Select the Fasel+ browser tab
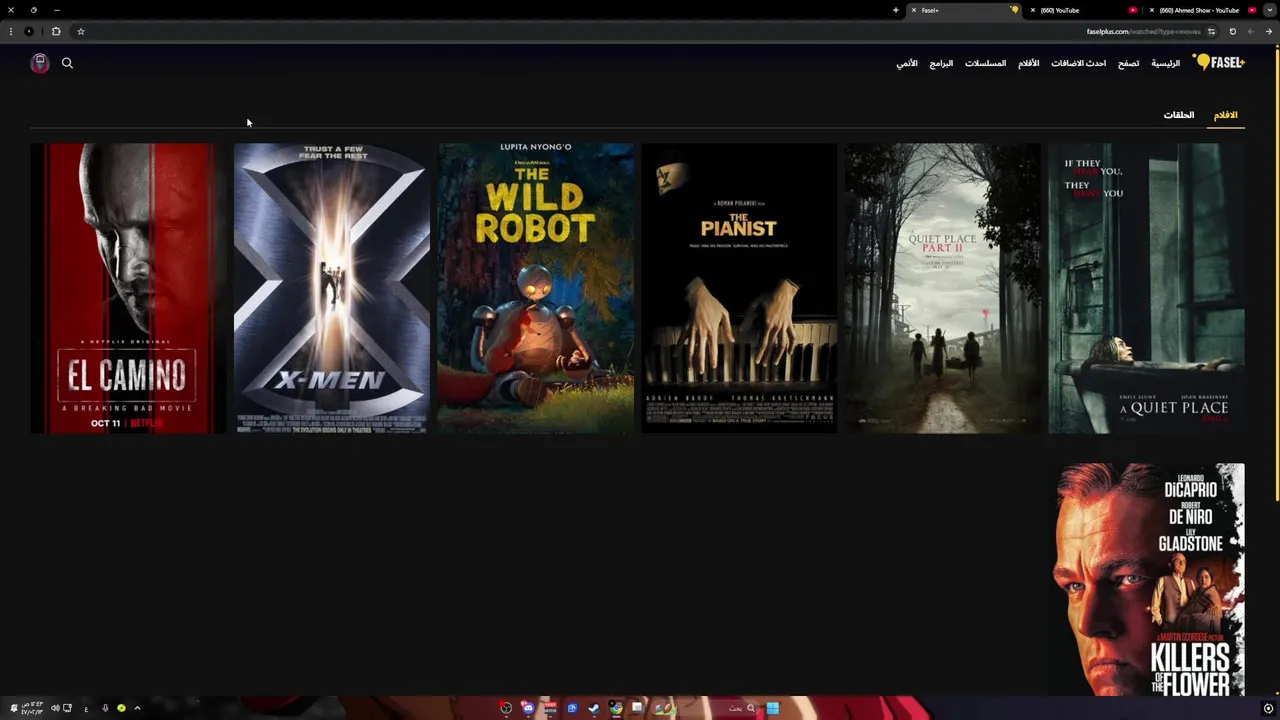Viewport: 1280px width, 720px height. tap(964, 10)
